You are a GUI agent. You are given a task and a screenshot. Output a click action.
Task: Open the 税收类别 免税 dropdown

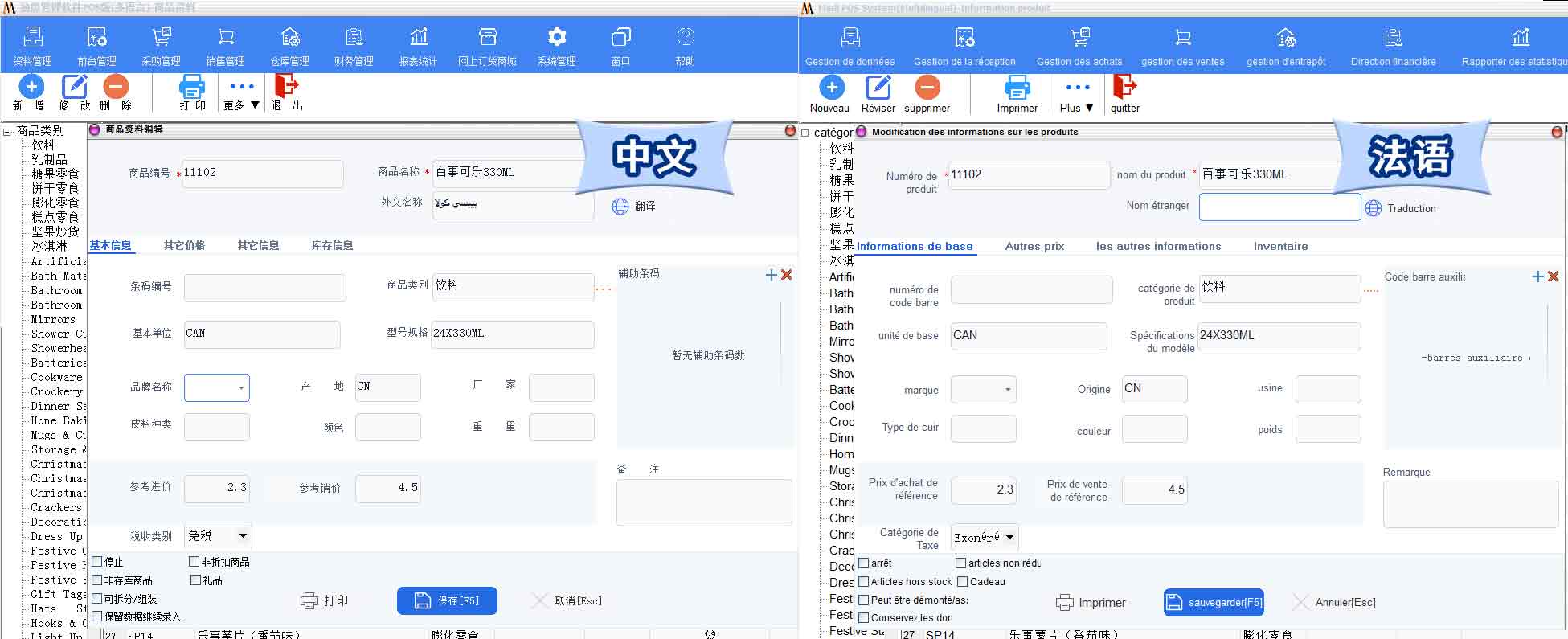[218, 535]
